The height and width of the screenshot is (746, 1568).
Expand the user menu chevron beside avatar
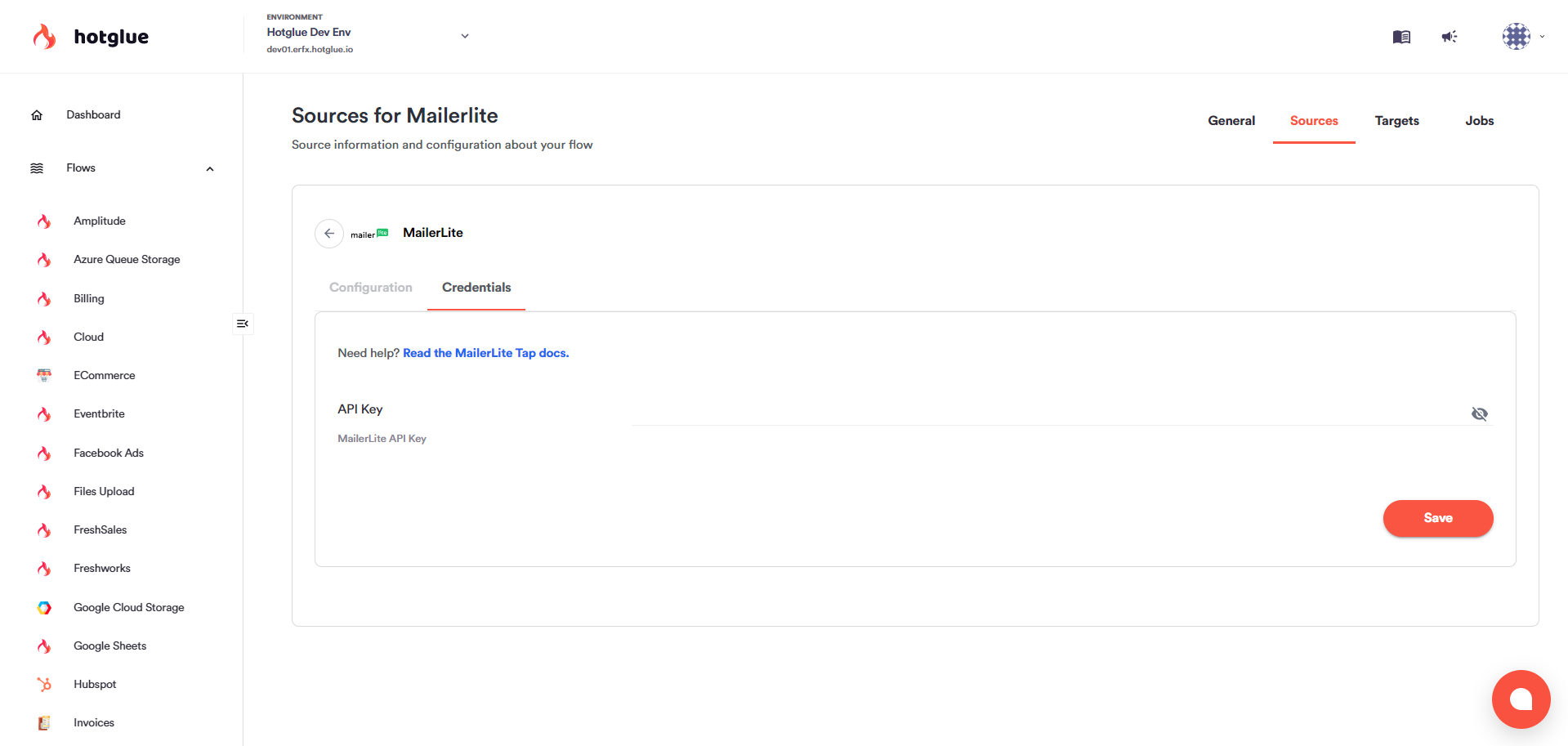point(1543,37)
